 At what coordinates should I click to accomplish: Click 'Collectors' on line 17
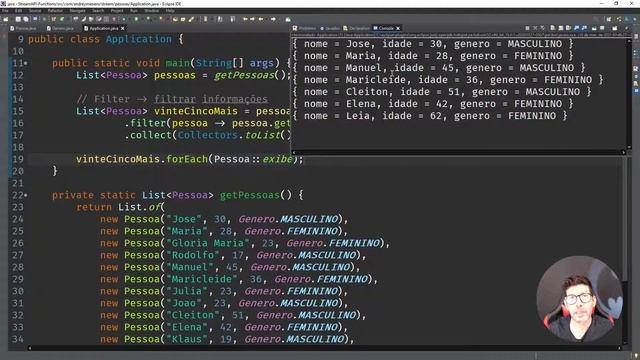tap(208, 135)
